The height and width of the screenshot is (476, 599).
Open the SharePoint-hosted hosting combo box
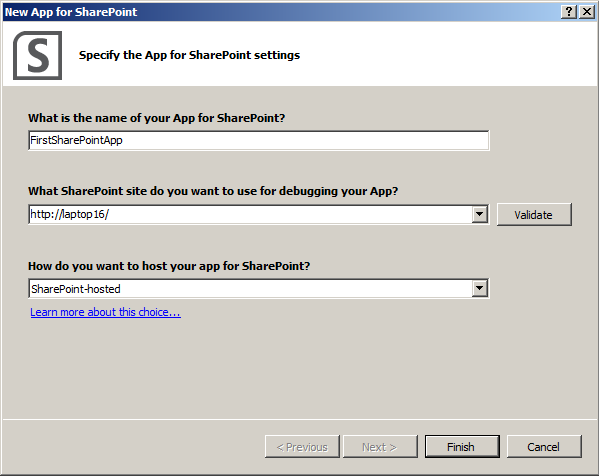pyautogui.click(x=259, y=288)
